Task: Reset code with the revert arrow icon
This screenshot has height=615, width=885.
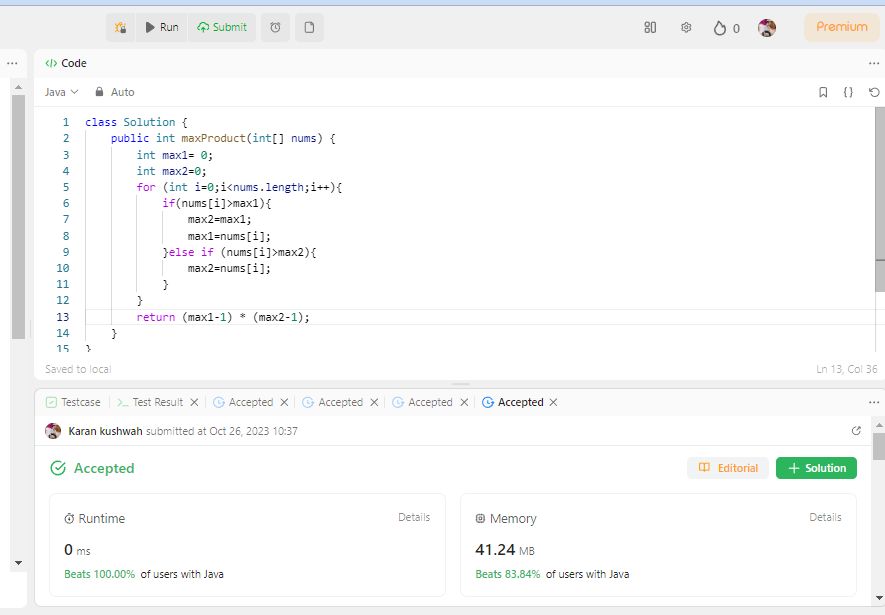Action: (874, 92)
